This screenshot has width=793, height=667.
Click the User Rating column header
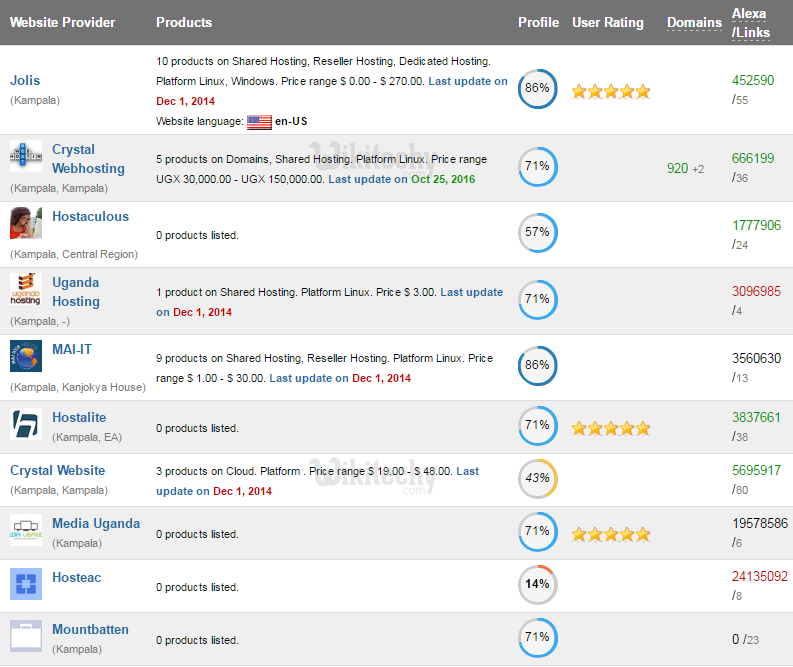pyautogui.click(x=607, y=22)
